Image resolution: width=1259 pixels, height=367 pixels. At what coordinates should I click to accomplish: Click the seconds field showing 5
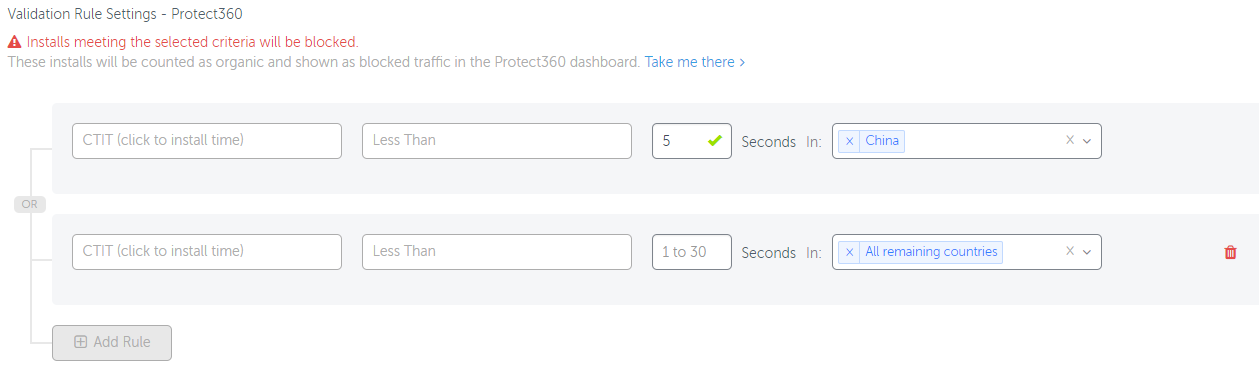[x=692, y=141]
